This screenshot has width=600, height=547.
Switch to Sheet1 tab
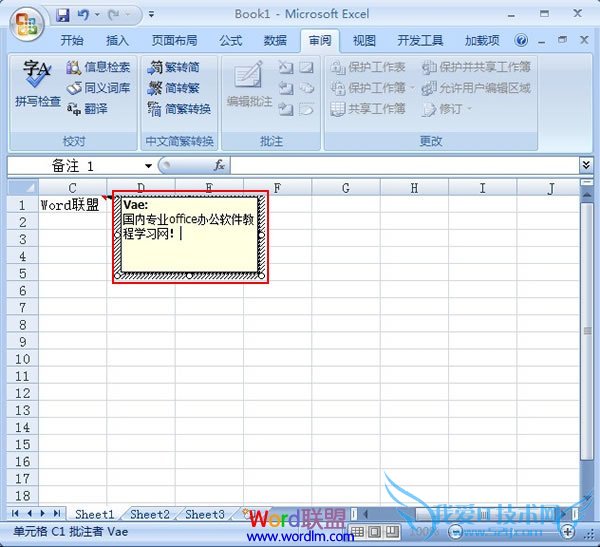coord(95,514)
